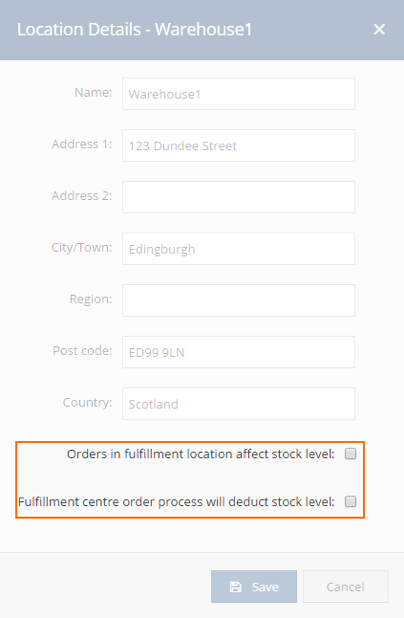The width and height of the screenshot is (404, 618).
Task: Click the 'Country:' label
Action: 88,402
